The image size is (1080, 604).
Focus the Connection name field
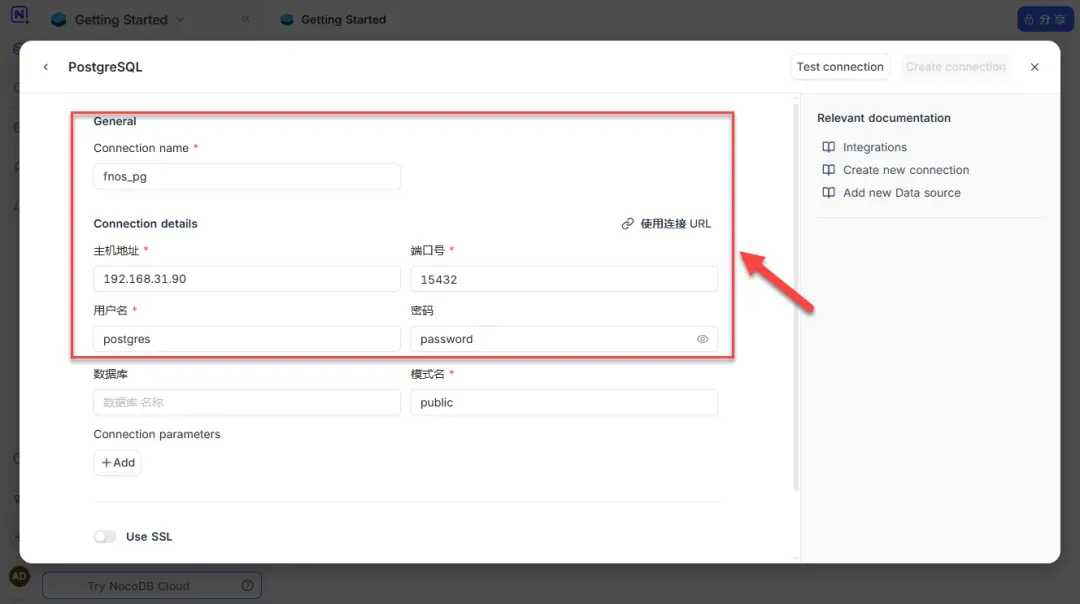tap(247, 176)
